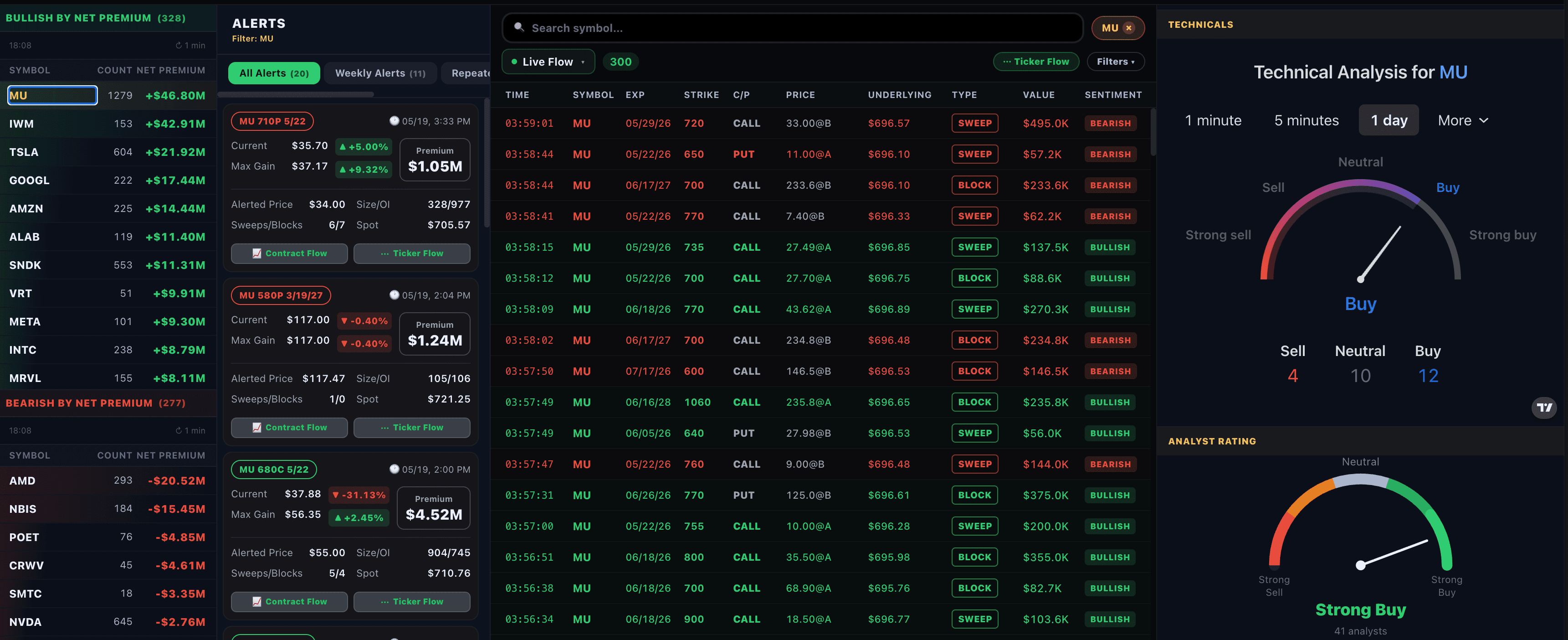1568x640 pixels.
Task: Click BEARISH tag on the 03:58:44 PUT row
Action: click(x=1110, y=154)
